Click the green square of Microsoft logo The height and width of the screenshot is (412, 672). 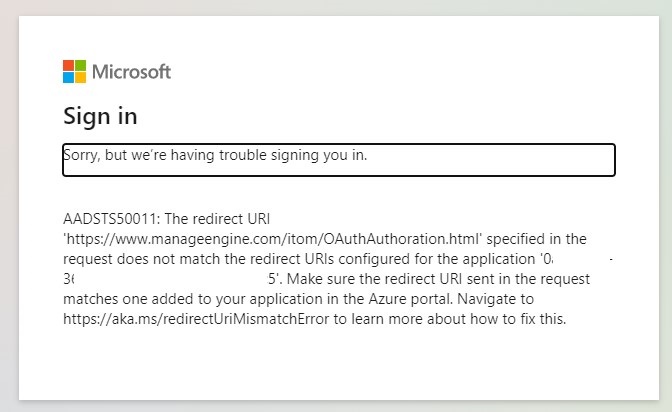tap(81, 65)
